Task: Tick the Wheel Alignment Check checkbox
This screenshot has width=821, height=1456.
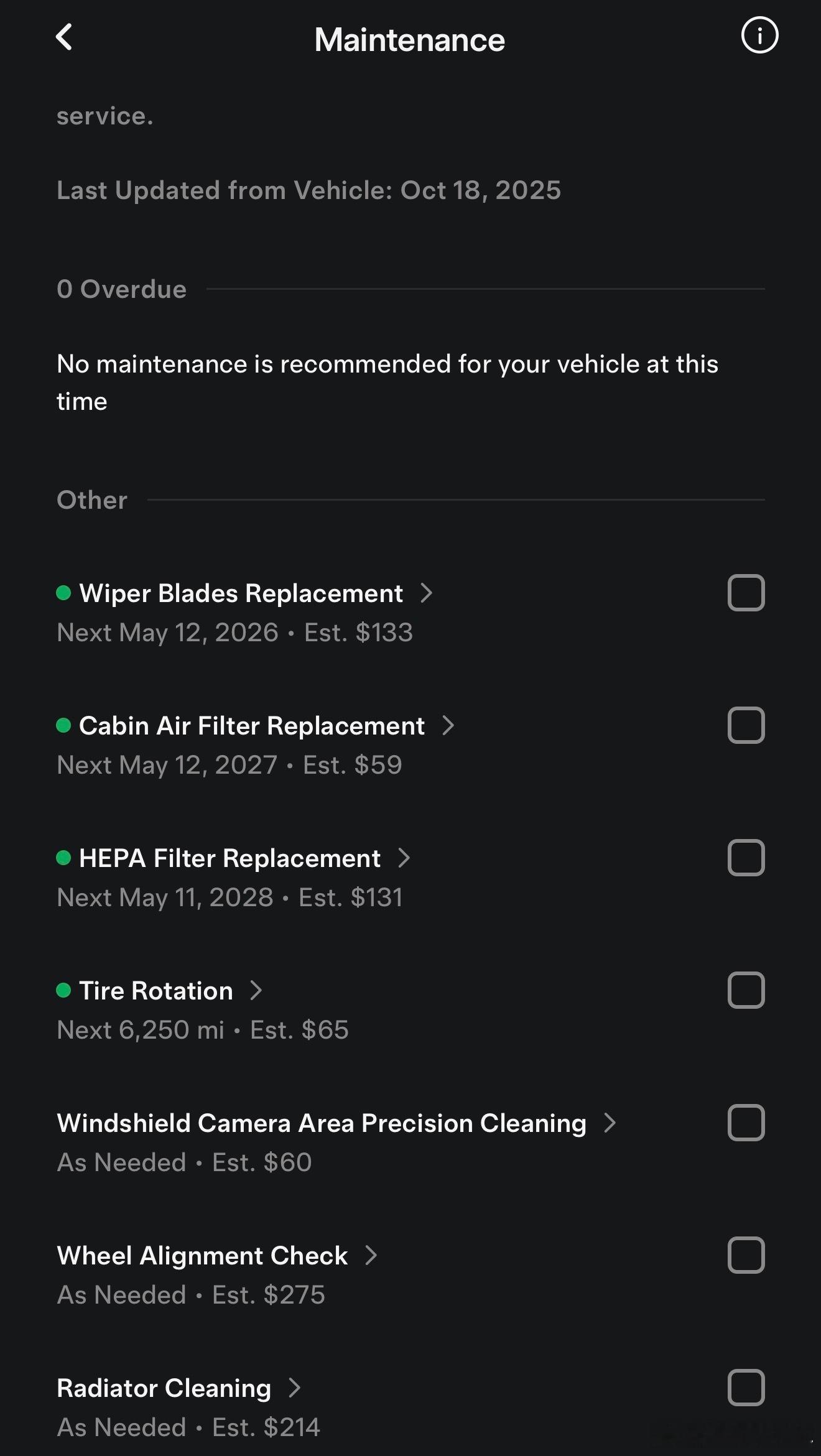Action: point(746,1255)
